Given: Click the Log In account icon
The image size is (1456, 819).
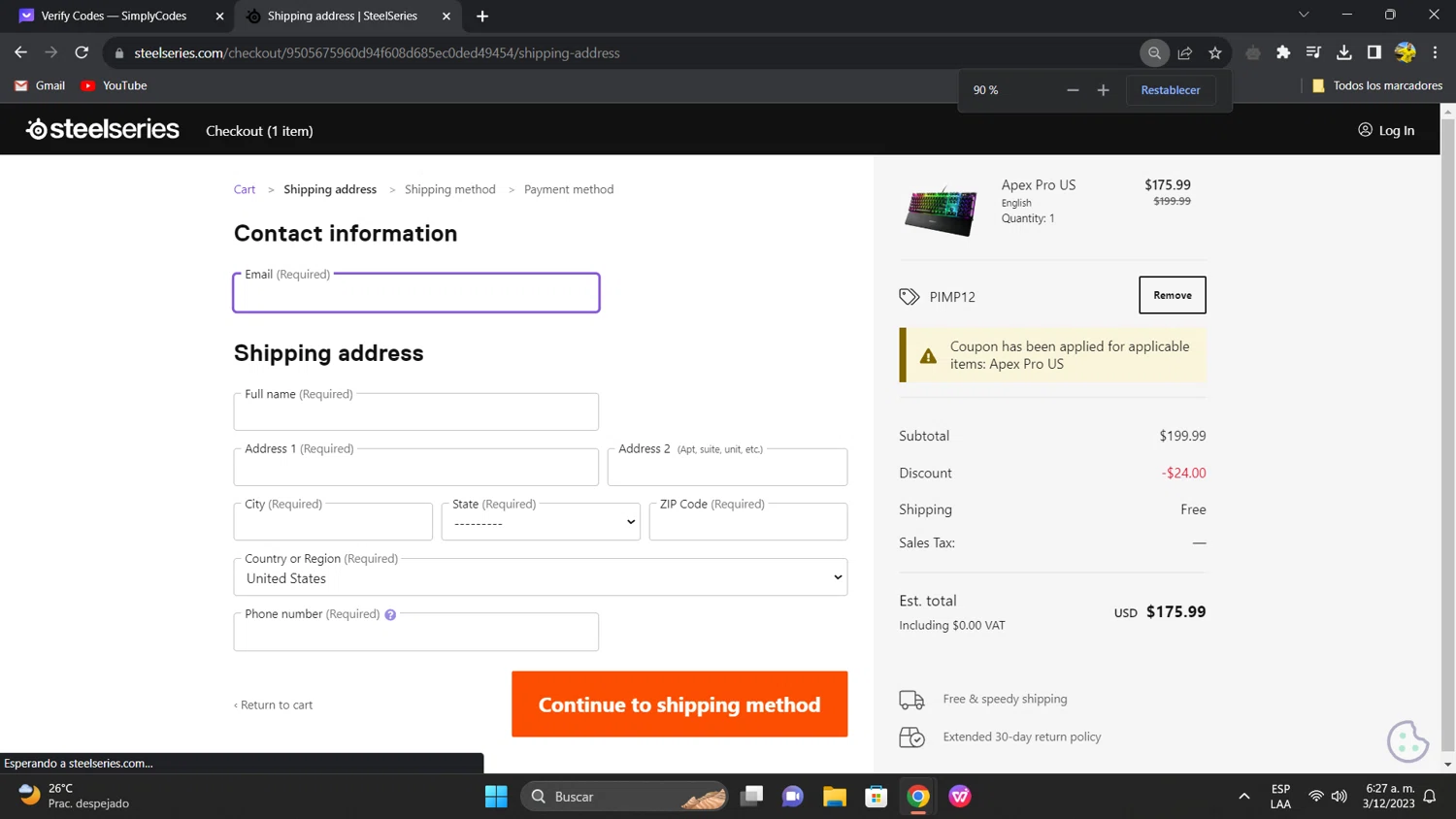Looking at the screenshot, I should click(1365, 130).
